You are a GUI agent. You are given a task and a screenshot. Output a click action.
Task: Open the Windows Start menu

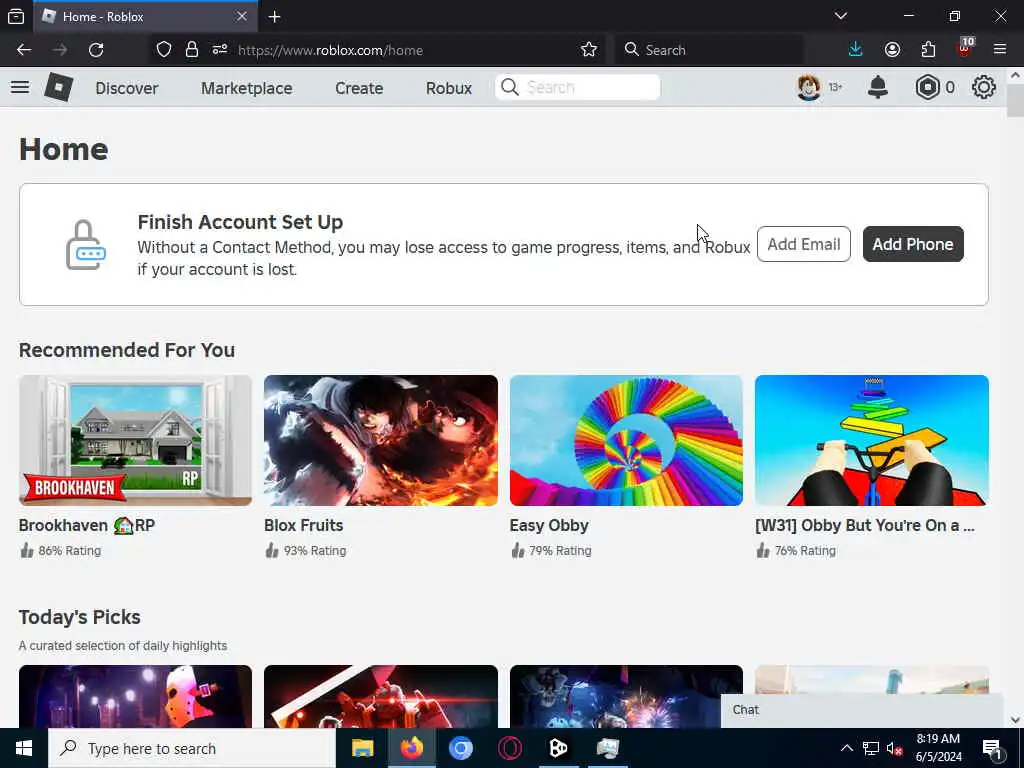pyautogui.click(x=24, y=748)
